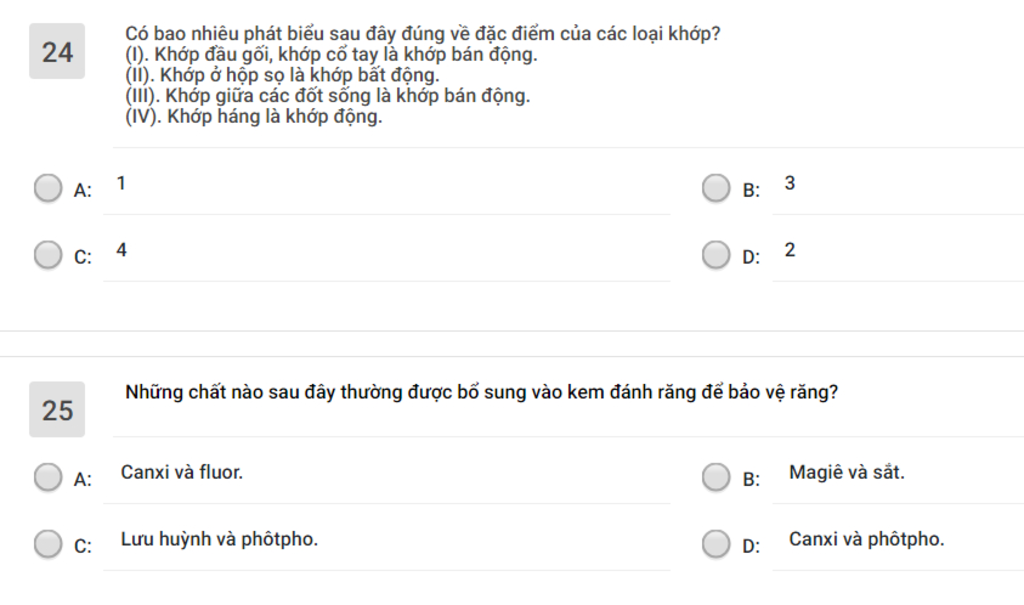Image resolution: width=1024 pixels, height=605 pixels.
Task: Click the question number 25 badge
Action: point(57,410)
